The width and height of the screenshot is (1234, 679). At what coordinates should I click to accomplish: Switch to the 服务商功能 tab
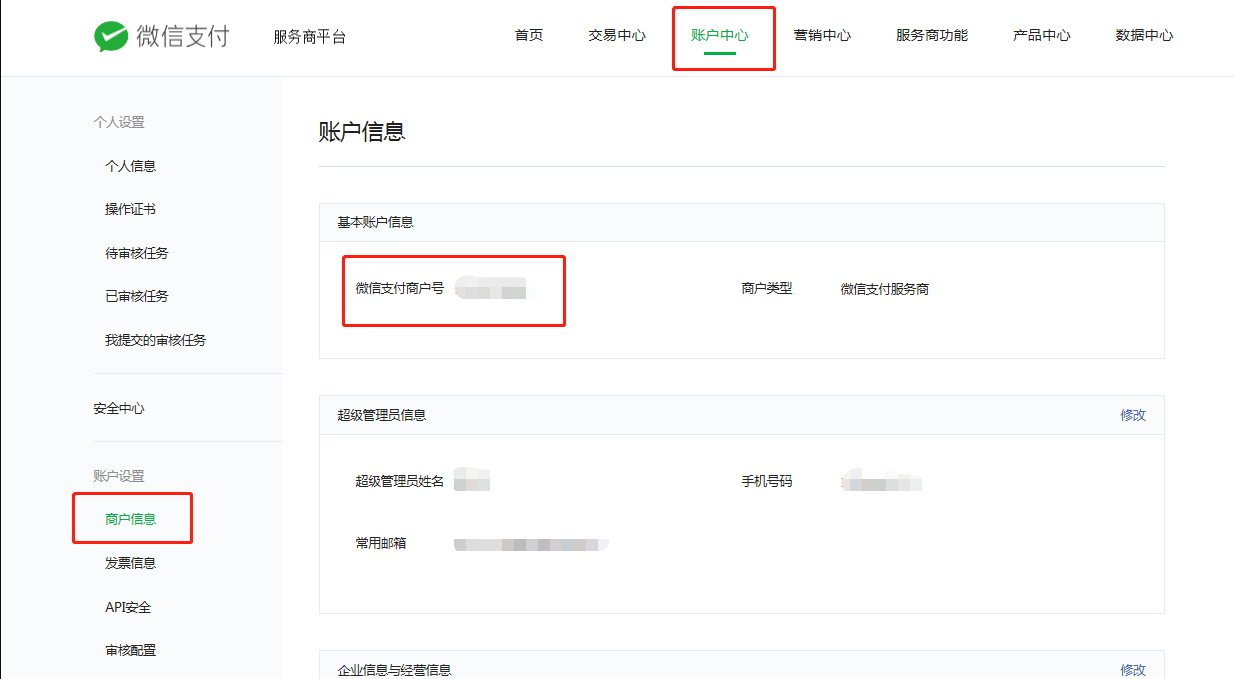coord(932,35)
